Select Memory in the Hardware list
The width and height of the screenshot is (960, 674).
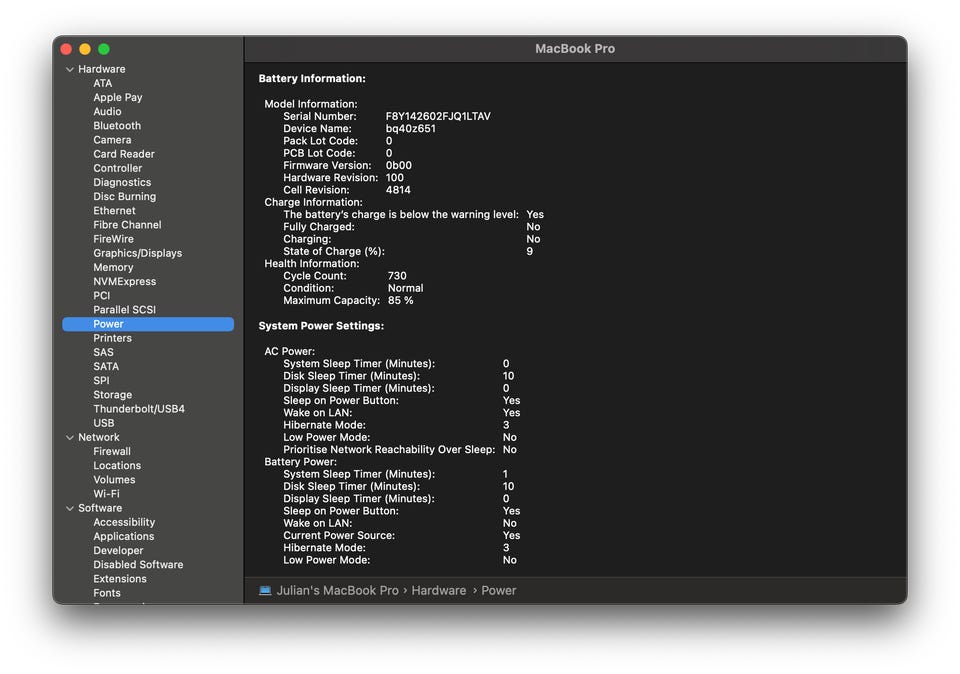[113, 267]
